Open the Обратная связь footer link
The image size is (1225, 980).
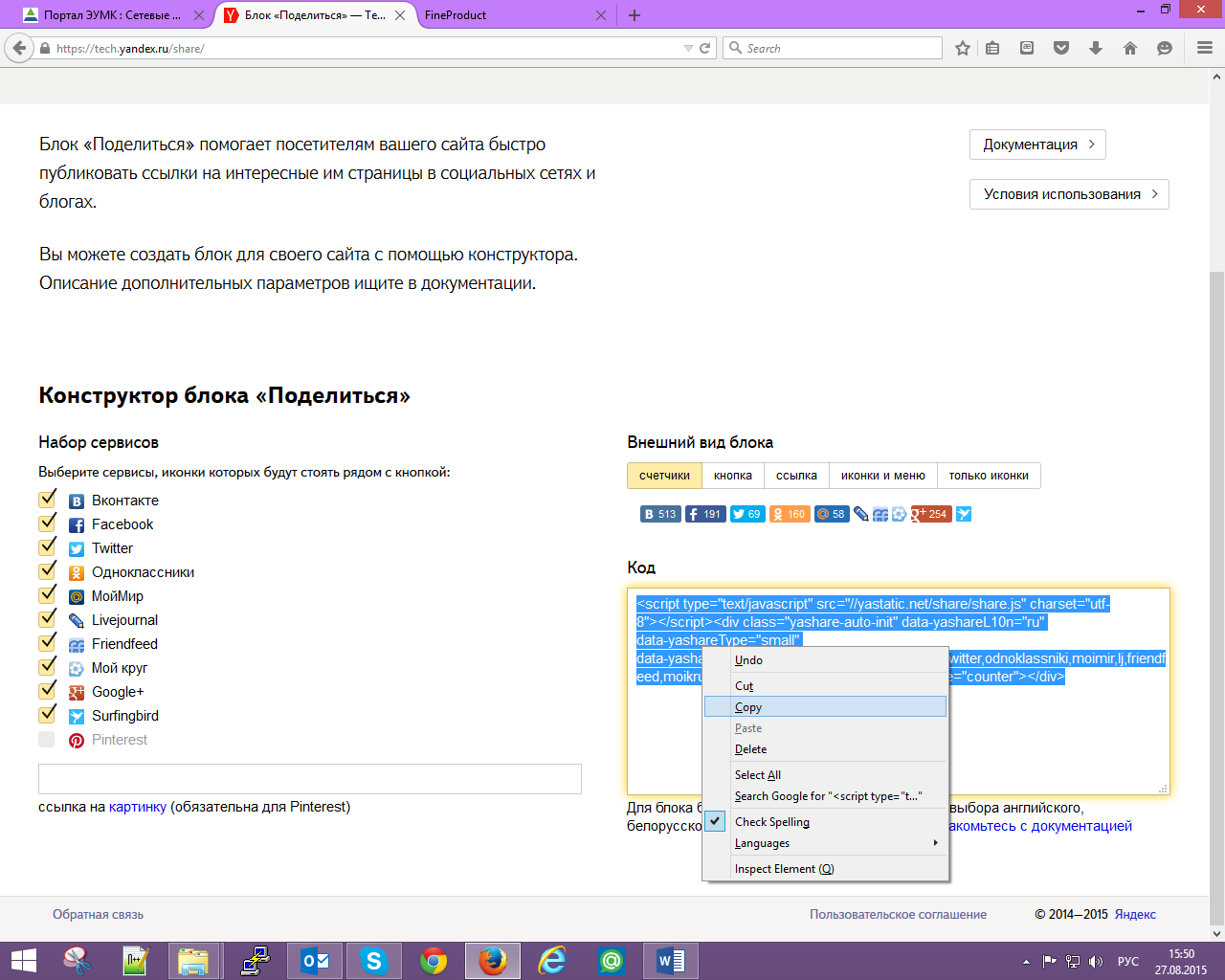coord(98,915)
